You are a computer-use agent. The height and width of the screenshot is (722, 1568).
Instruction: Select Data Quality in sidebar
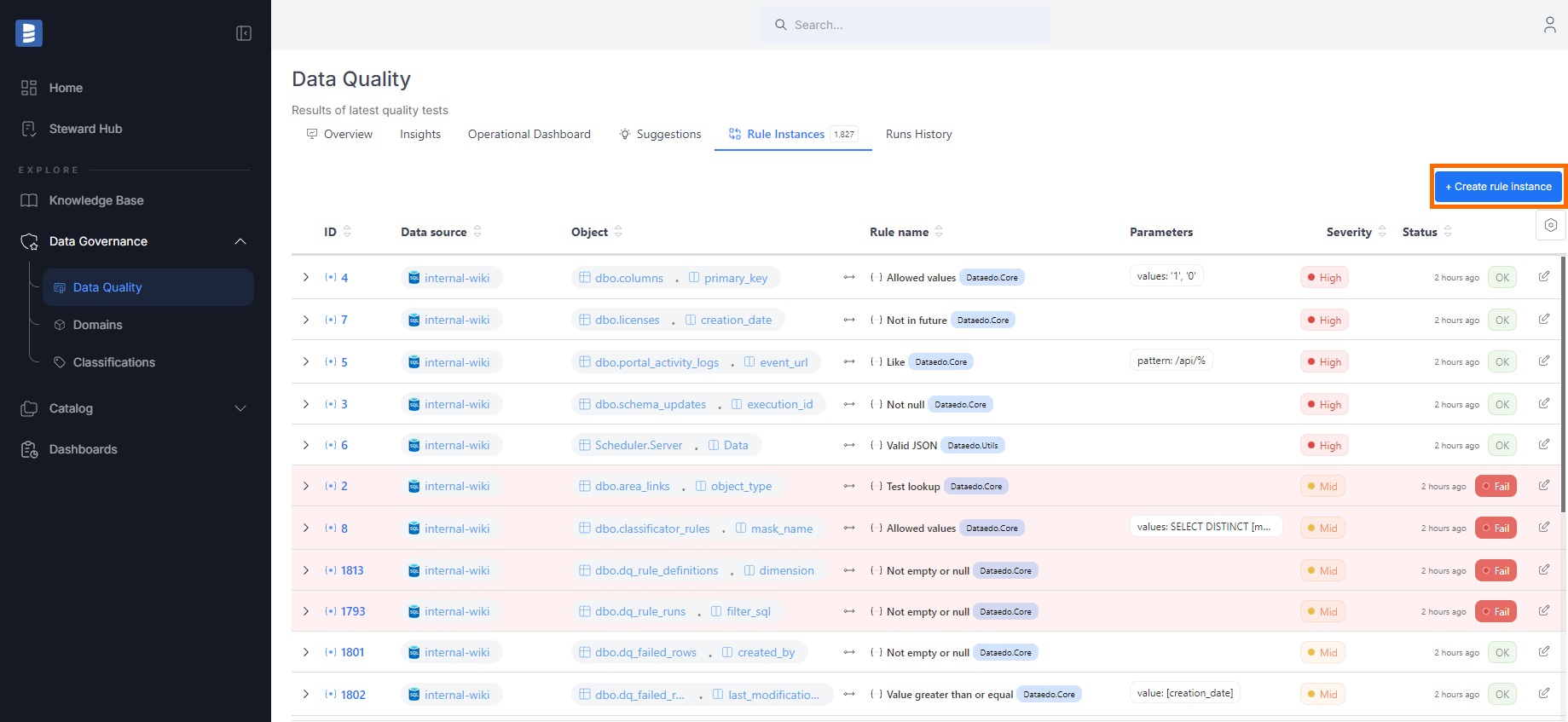pos(148,287)
